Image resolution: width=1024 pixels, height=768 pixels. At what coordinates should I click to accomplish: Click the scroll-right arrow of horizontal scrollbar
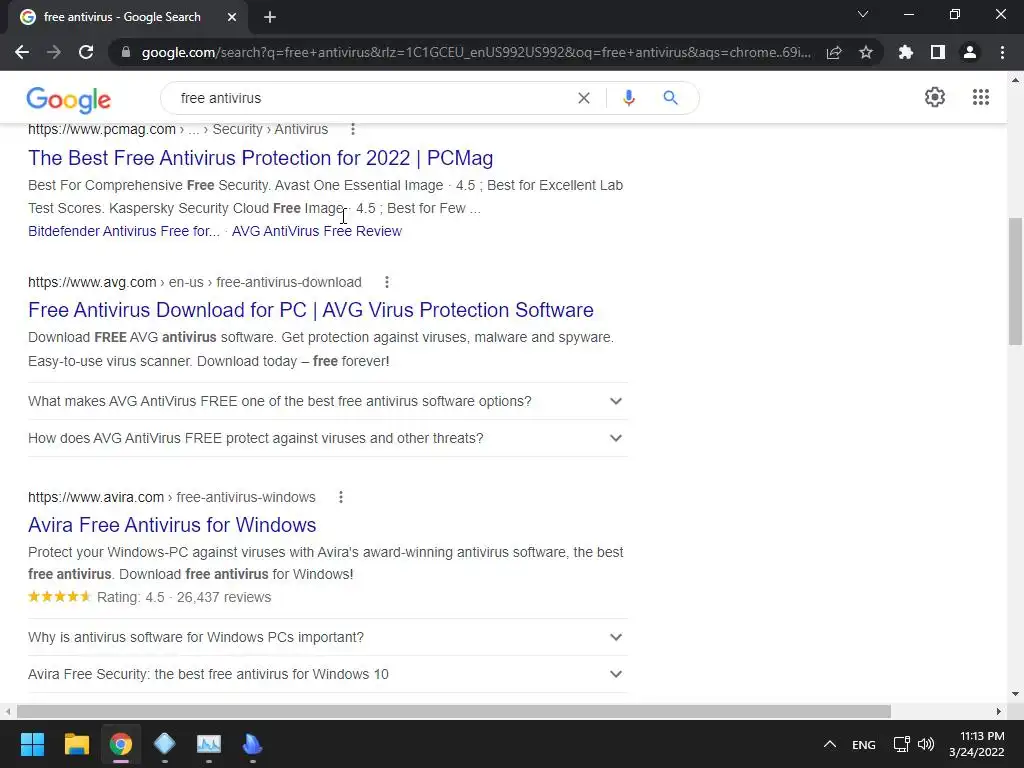tap(999, 711)
